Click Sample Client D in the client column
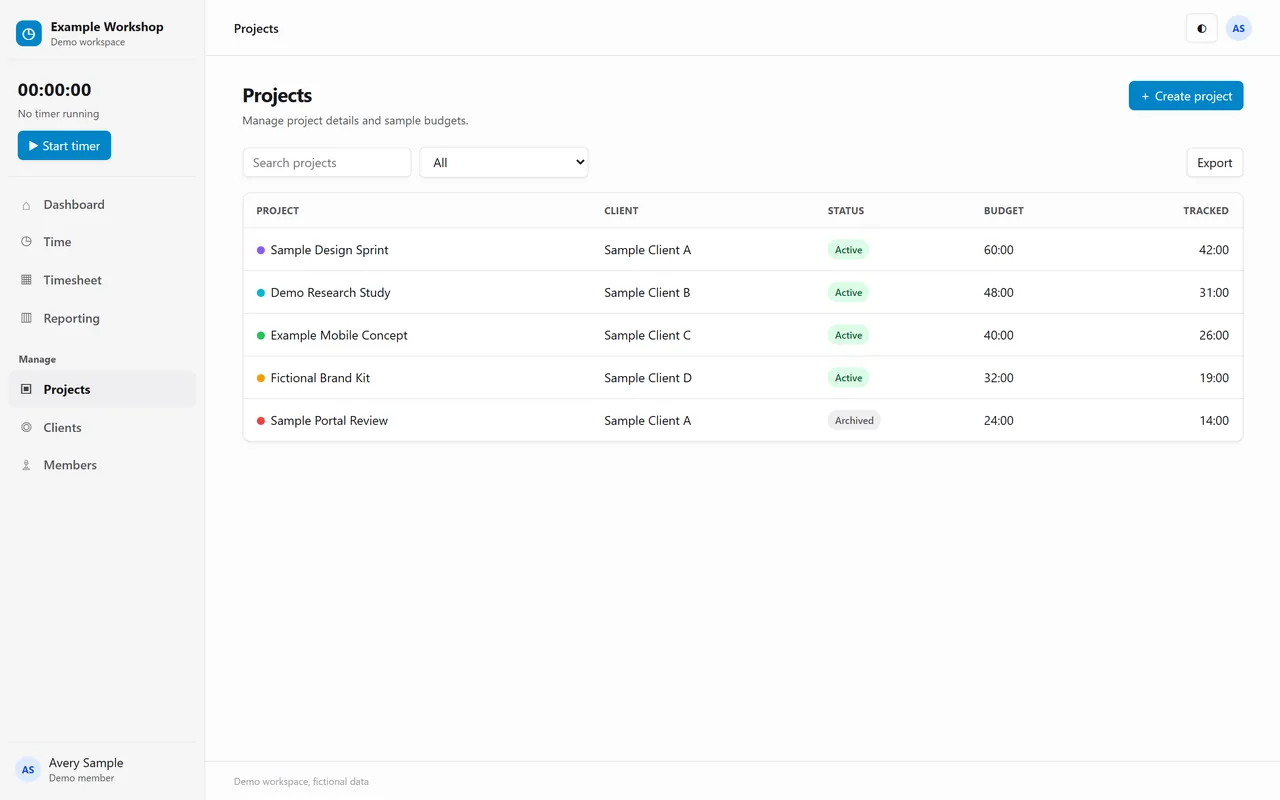Viewport: 1280px width, 800px height. [x=648, y=378]
